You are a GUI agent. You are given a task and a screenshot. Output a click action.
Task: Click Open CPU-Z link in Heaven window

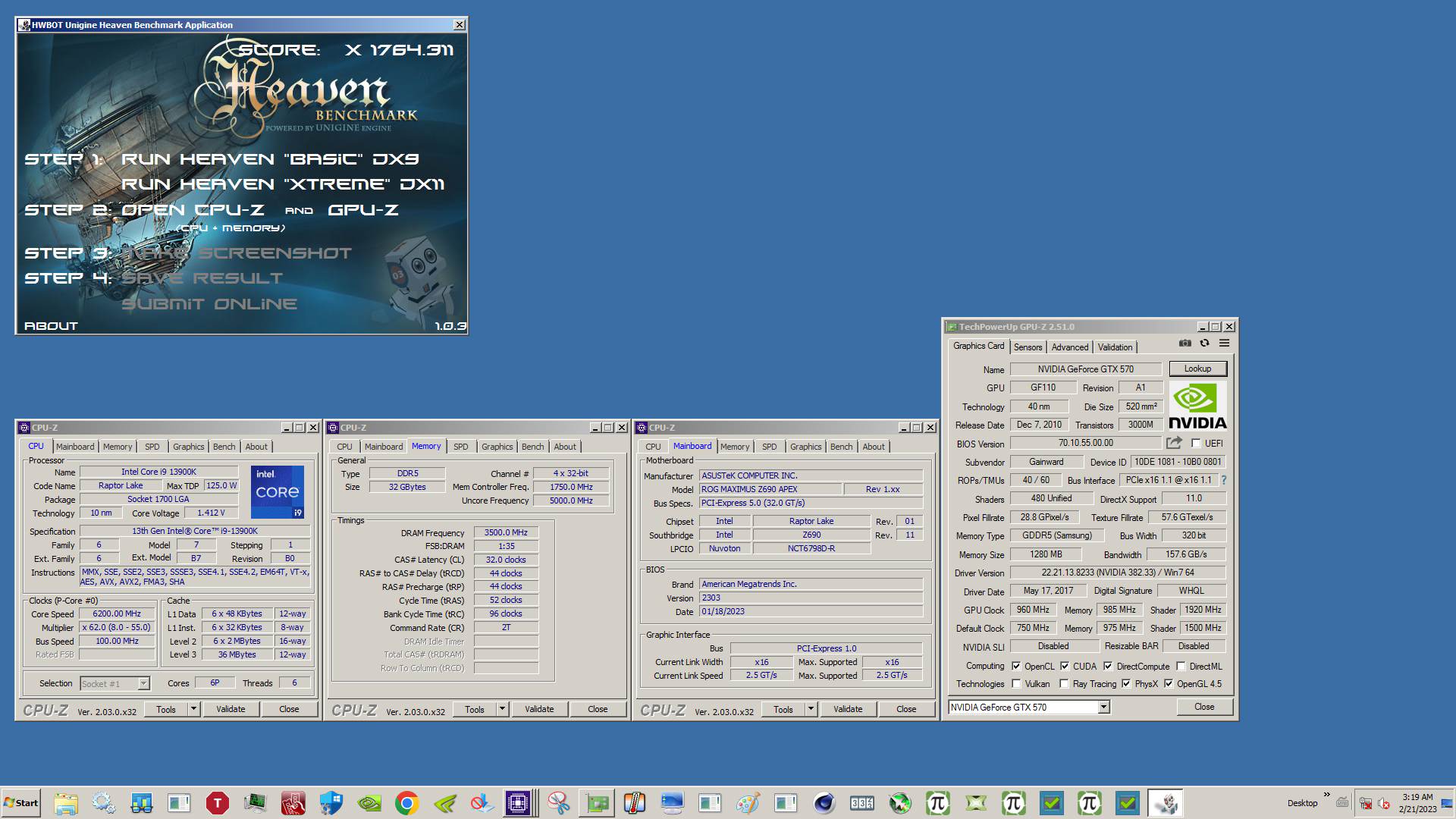pos(193,210)
